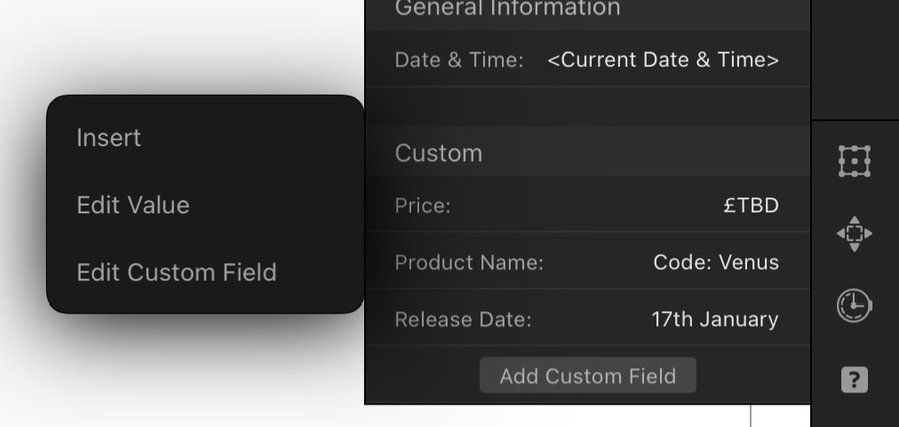Screen dimensions: 899x427
Task: Open the Navigator panel icon
Action: pyautogui.click(x=854, y=234)
